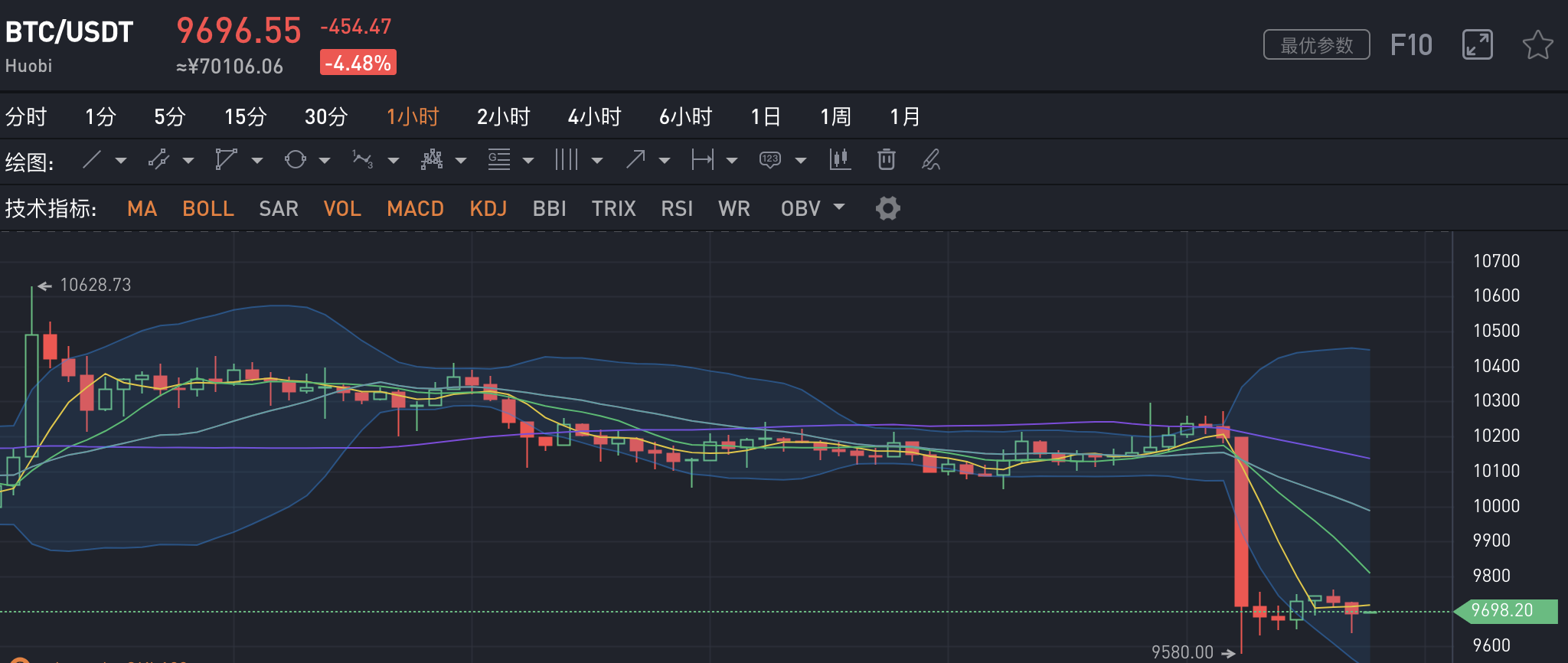Expand the circle tool dropdown
This screenshot has height=663, width=1568.
[x=325, y=161]
